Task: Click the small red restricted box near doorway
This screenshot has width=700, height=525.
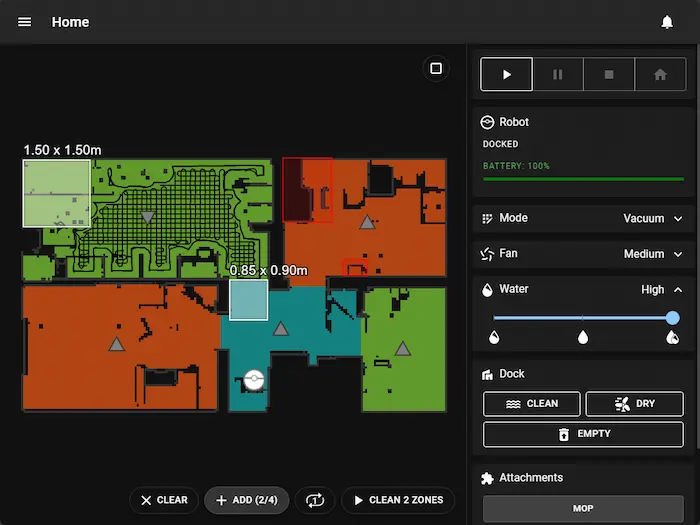Action: [354, 267]
